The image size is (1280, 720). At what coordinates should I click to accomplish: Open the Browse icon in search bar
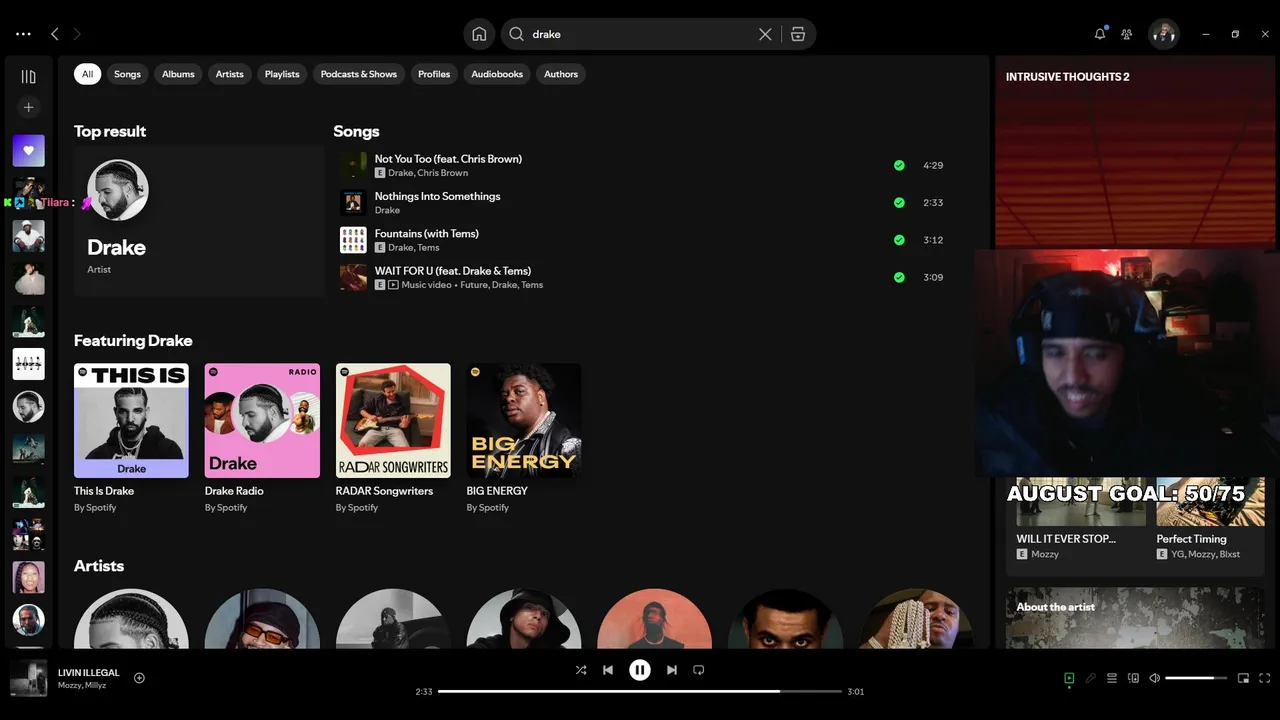point(797,34)
